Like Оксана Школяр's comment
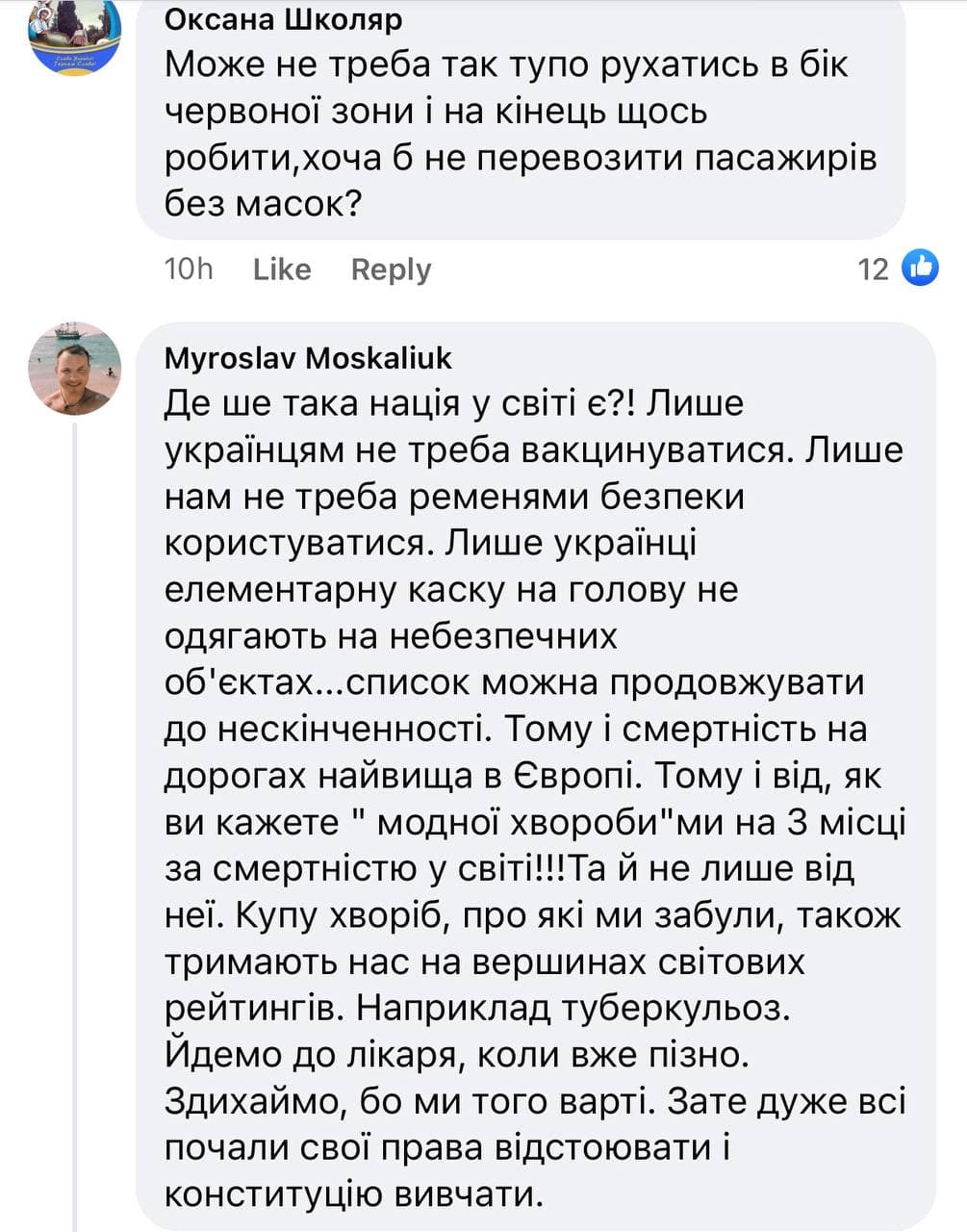The width and height of the screenshot is (967, 1232). pos(282,269)
